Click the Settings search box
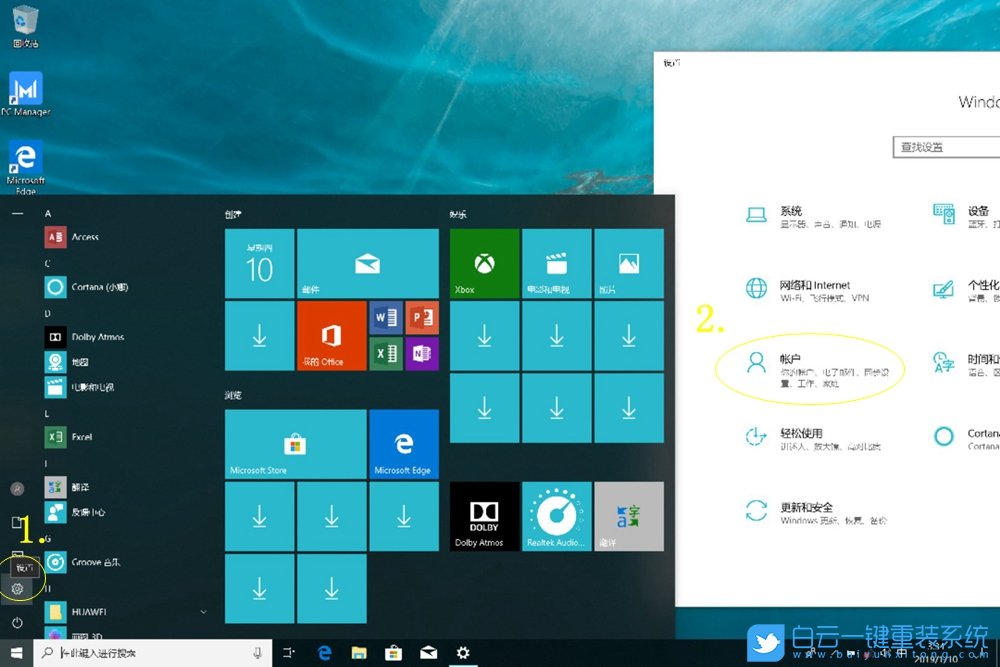The width and height of the screenshot is (1000, 667). [945, 147]
